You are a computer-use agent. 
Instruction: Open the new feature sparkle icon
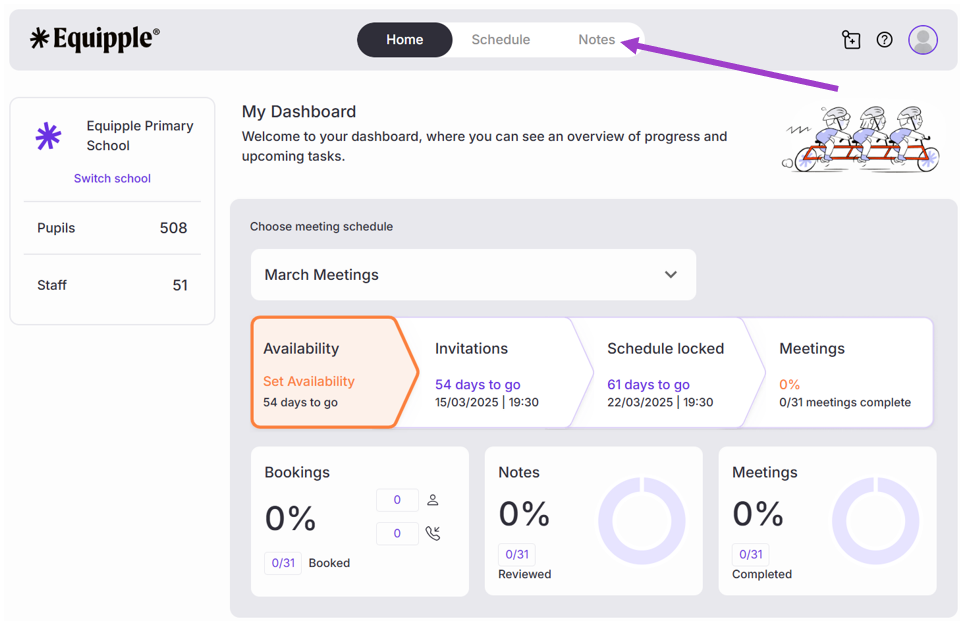(851, 40)
